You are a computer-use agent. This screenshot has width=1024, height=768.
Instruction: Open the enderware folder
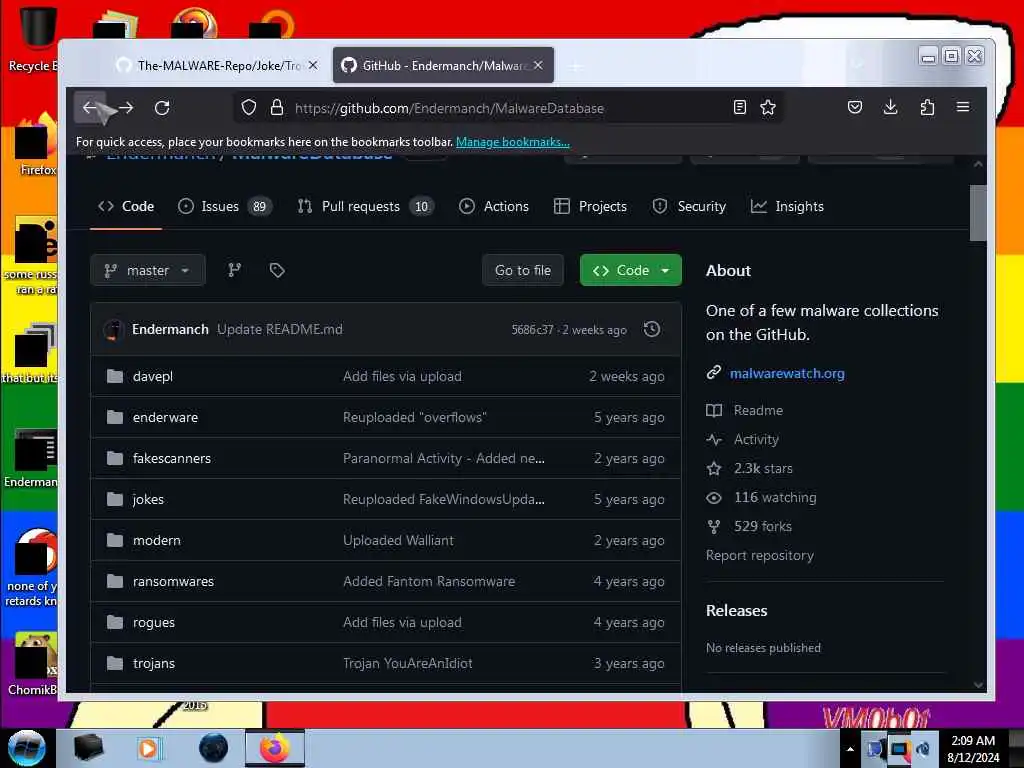pos(165,417)
